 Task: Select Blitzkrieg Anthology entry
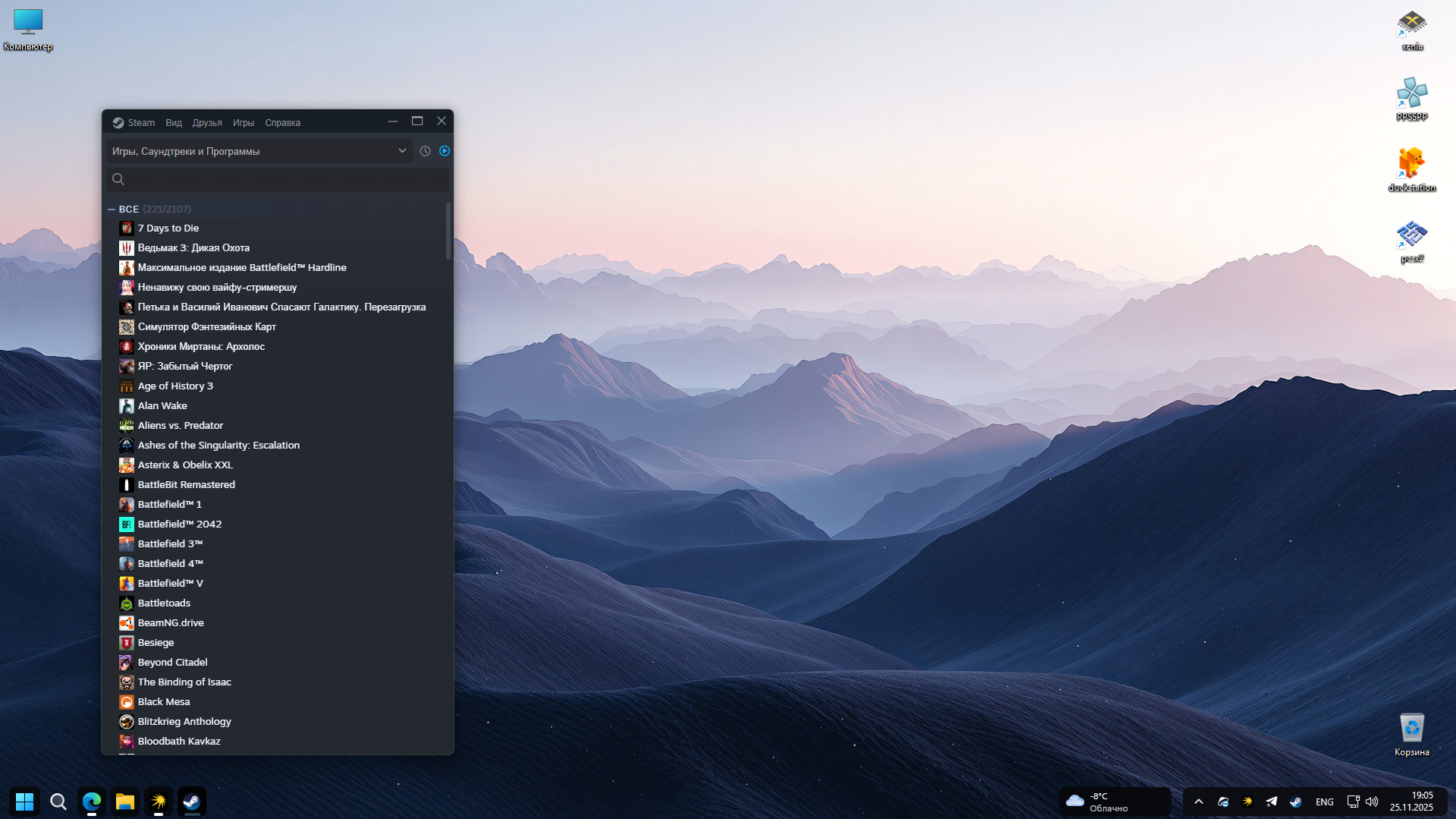click(x=278, y=721)
